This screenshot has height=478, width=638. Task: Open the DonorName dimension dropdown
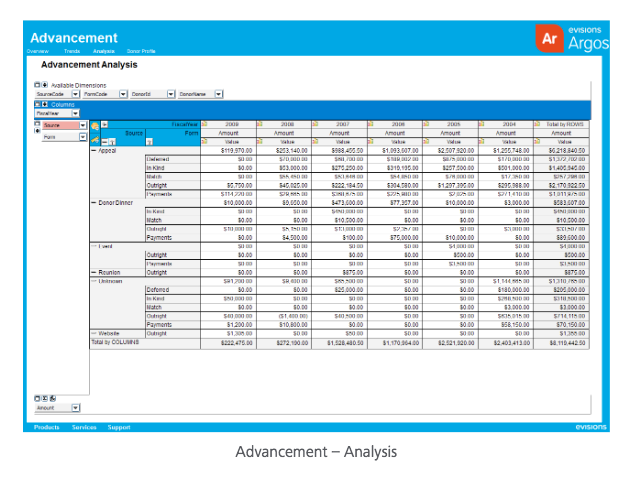[218, 94]
